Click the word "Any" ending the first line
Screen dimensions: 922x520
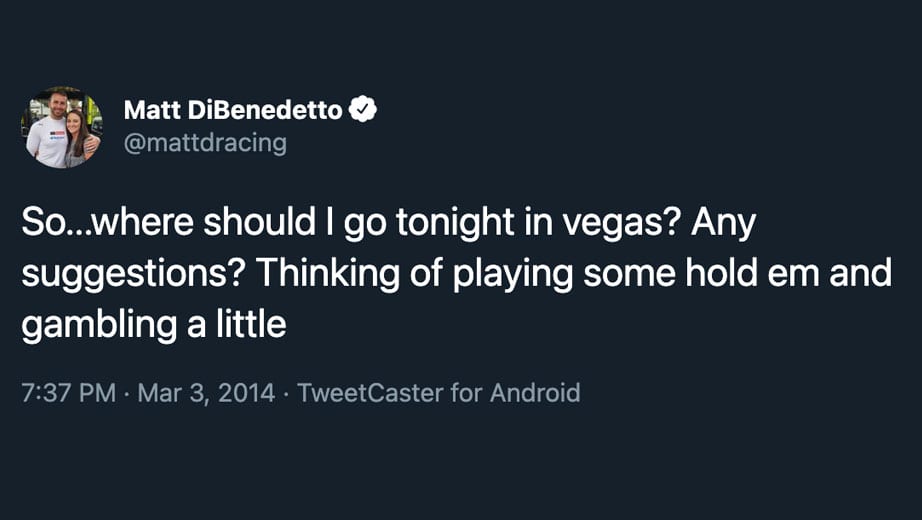(x=724, y=226)
